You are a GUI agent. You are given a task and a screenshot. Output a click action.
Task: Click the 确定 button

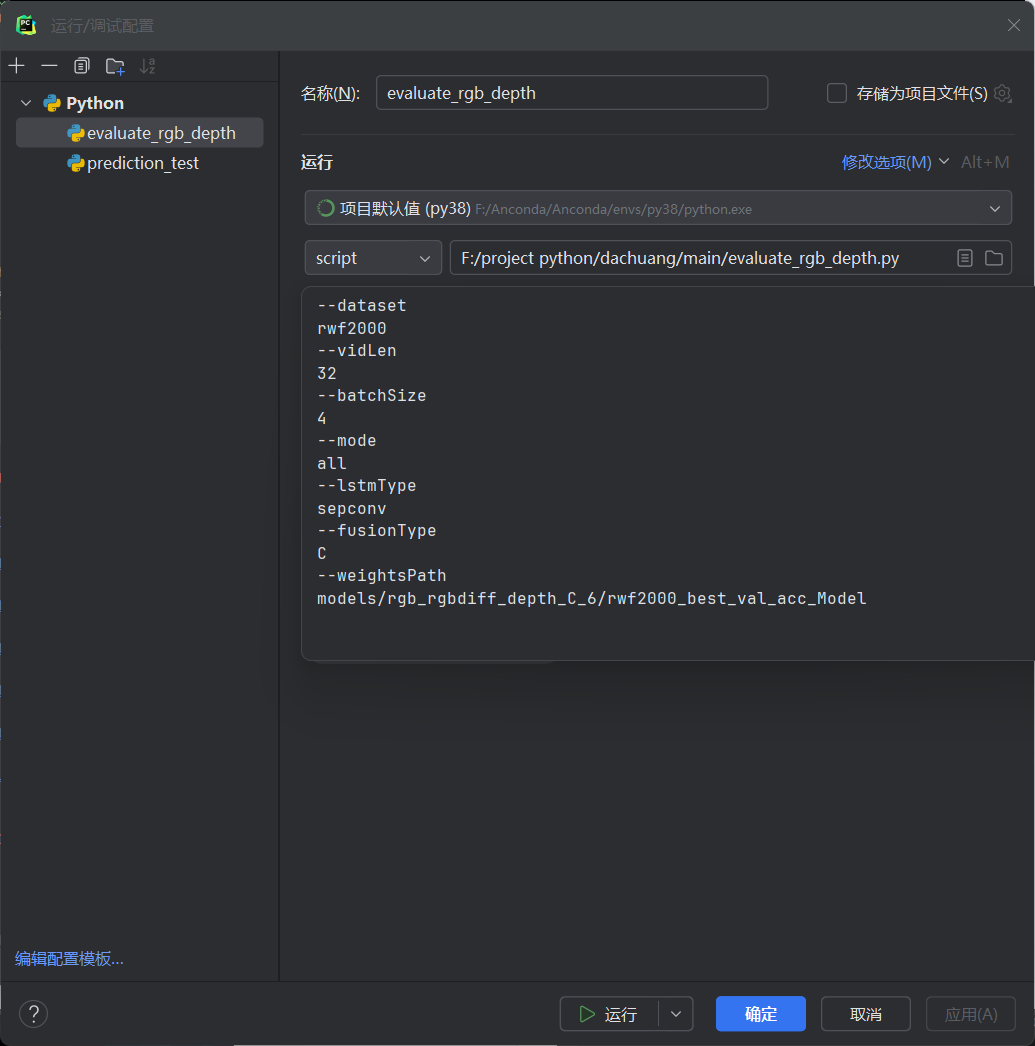(x=760, y=1014)
